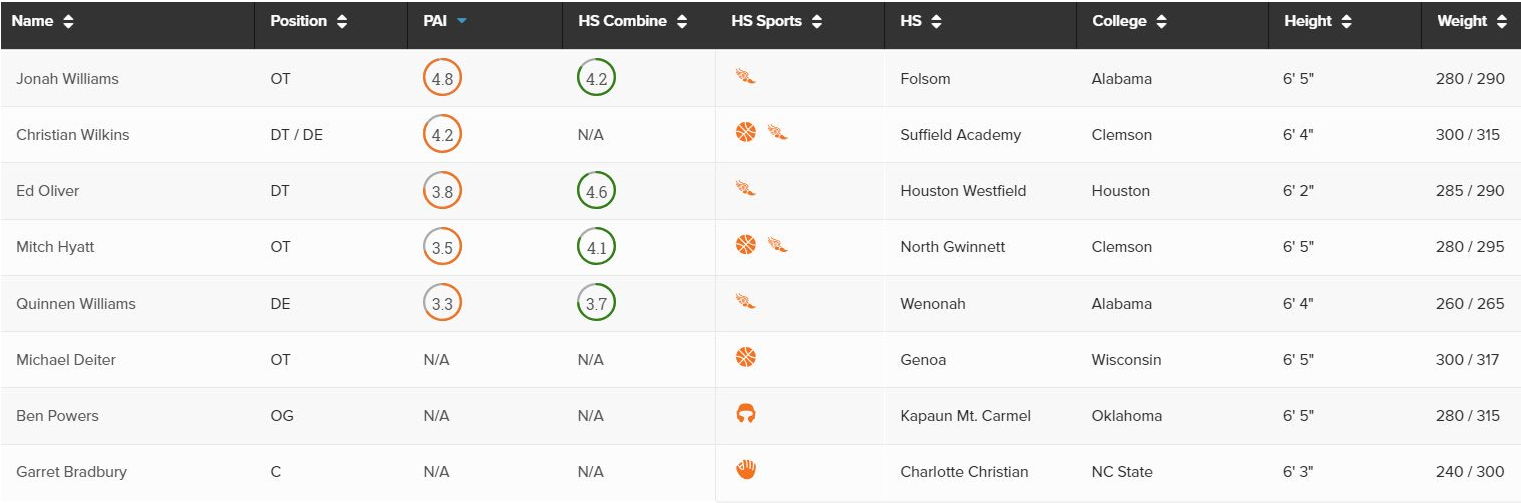This screenshot has width=1521, height=503.
Task: Click the track shoe icon in Mitch Hyatt row
Action: point(778,244)
